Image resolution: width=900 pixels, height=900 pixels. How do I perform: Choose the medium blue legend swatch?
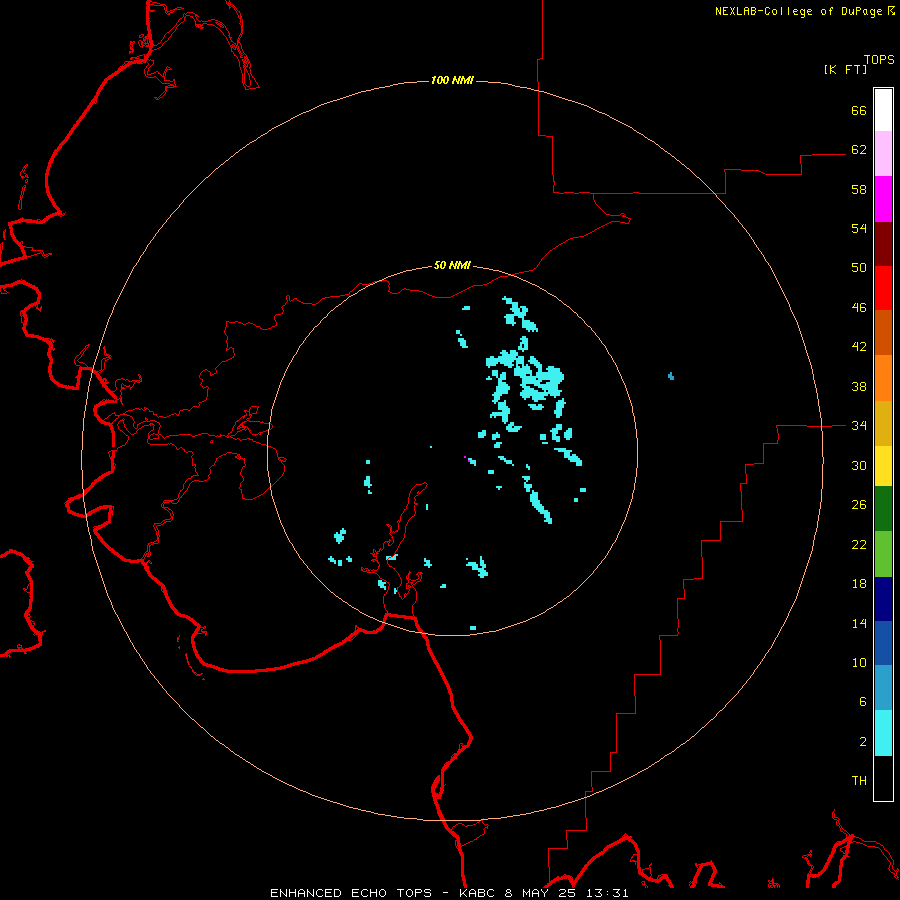click(883, 643)
